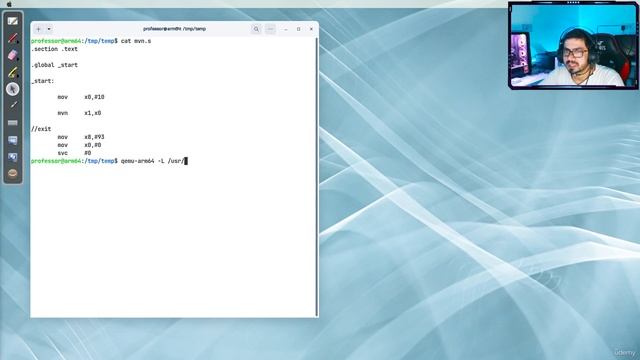
Task: Select the thin laser pointer tool
Action: tap(13, 106)
